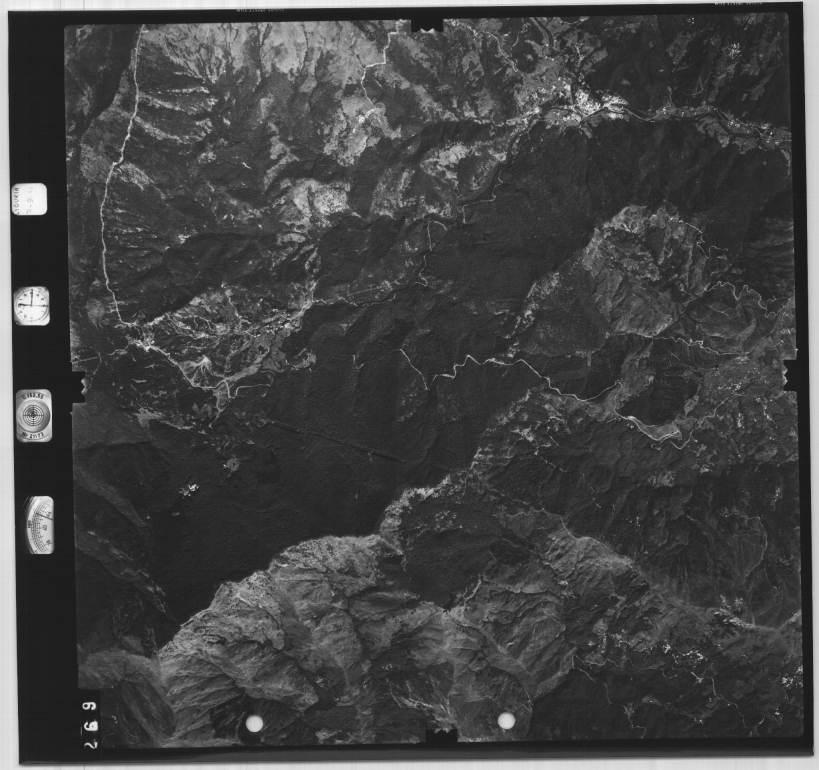Click the white data label card
The width and height of the screenshot is (819, 770).
pyautogui.click(x=28, y=205)
